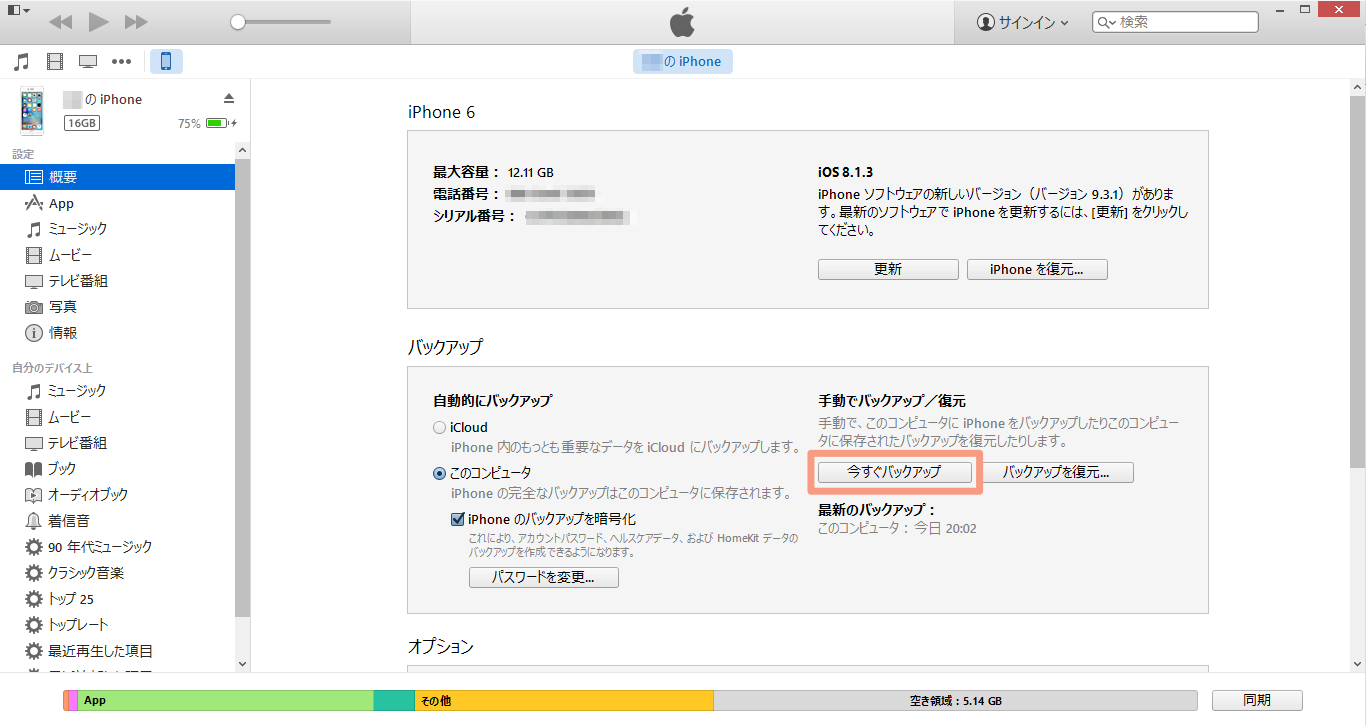The image size is (1366, 726).
Task: Eject the iPhone with eject icon
Action: tap(228, 98)
